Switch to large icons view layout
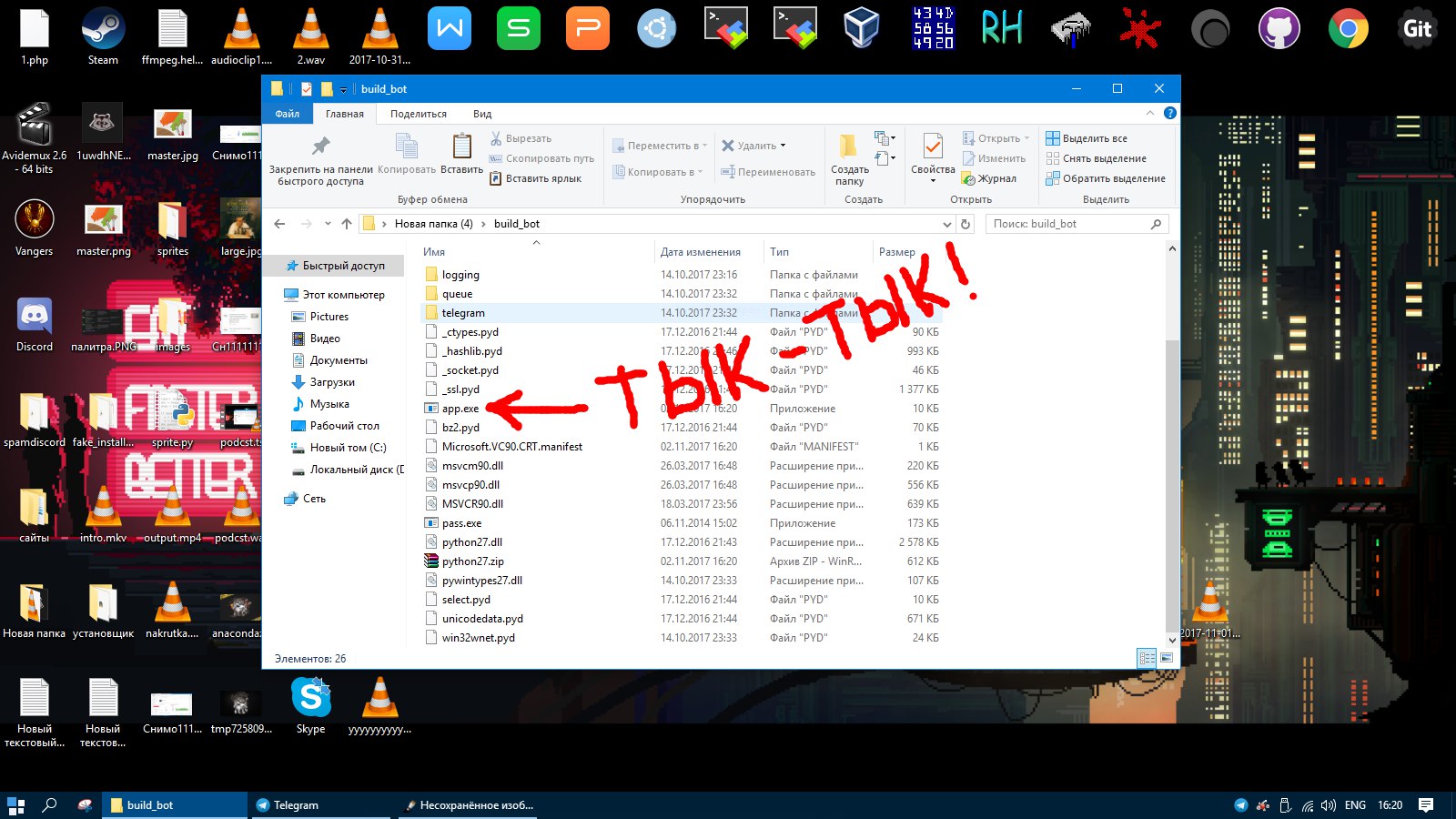This screenshot has height=819, width=1456. tap(1167, 658)
